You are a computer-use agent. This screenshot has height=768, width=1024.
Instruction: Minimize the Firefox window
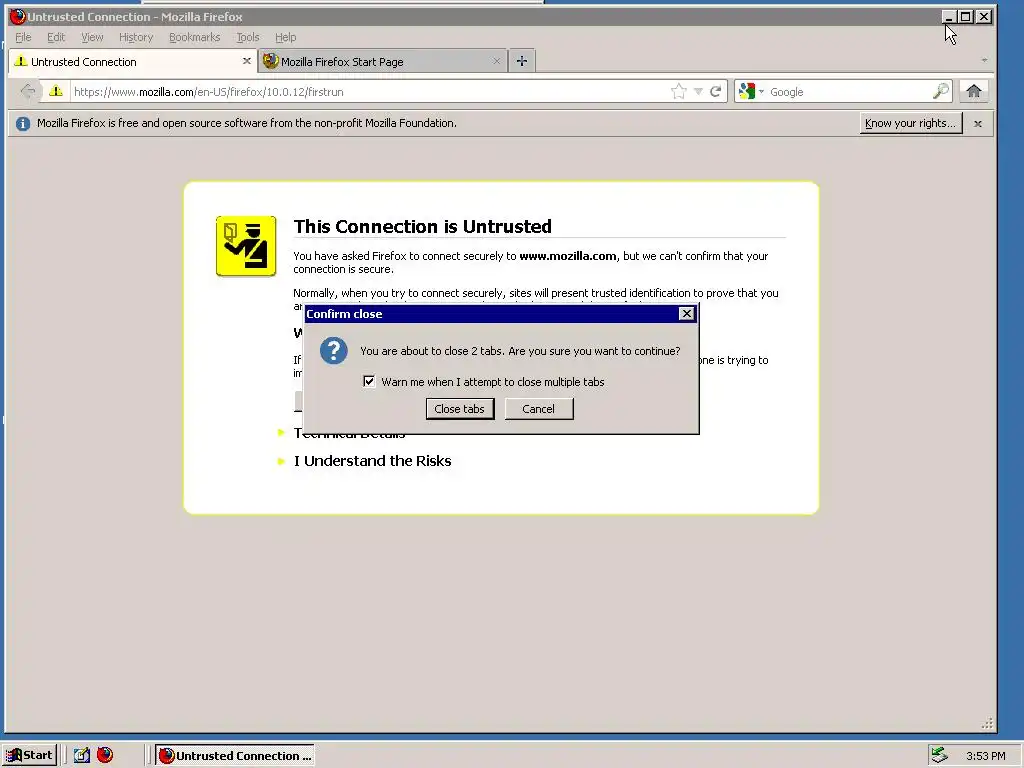(x=949, y=17)
